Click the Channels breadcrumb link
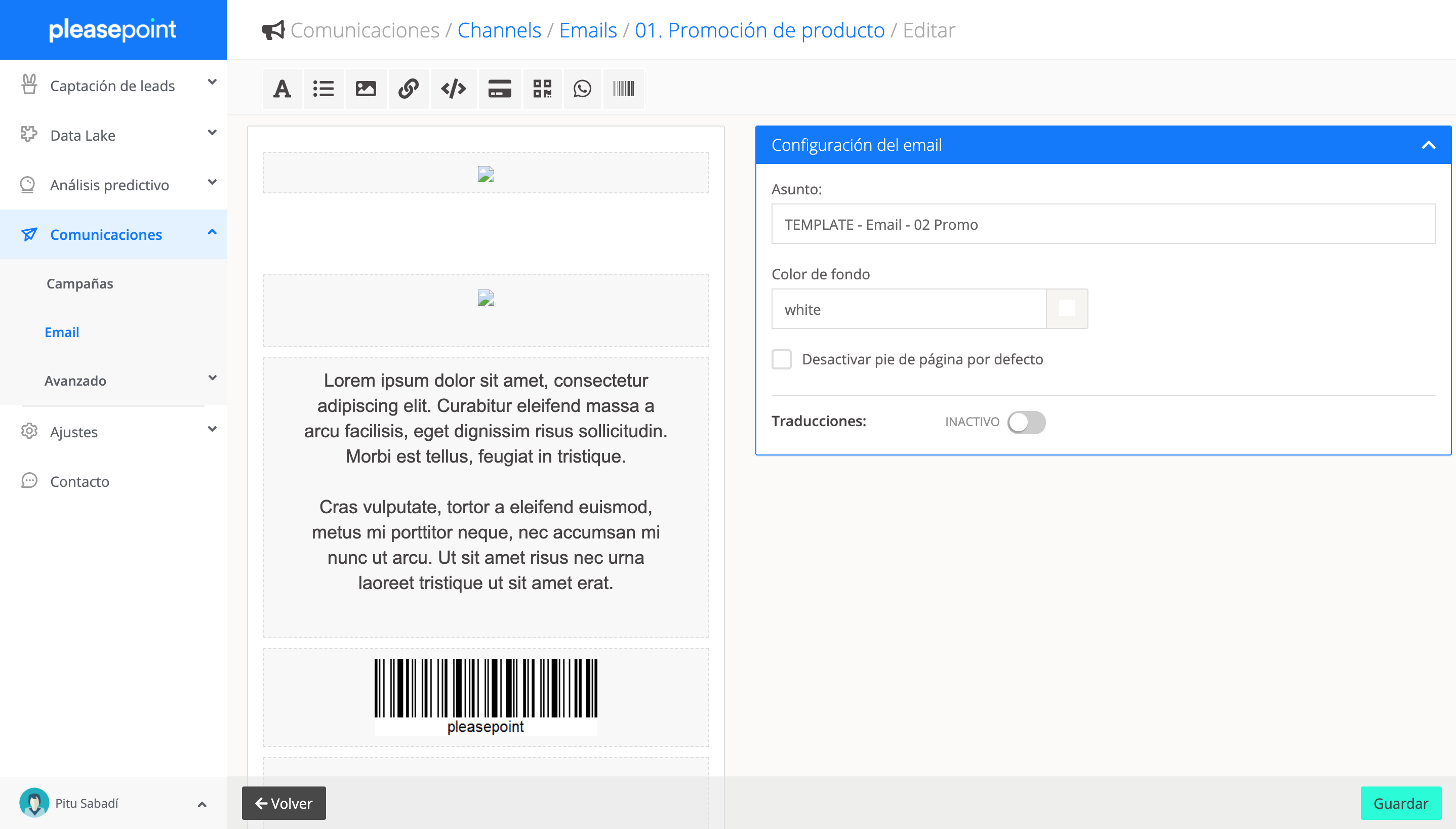1456x829 pixels. coord(499,30)
